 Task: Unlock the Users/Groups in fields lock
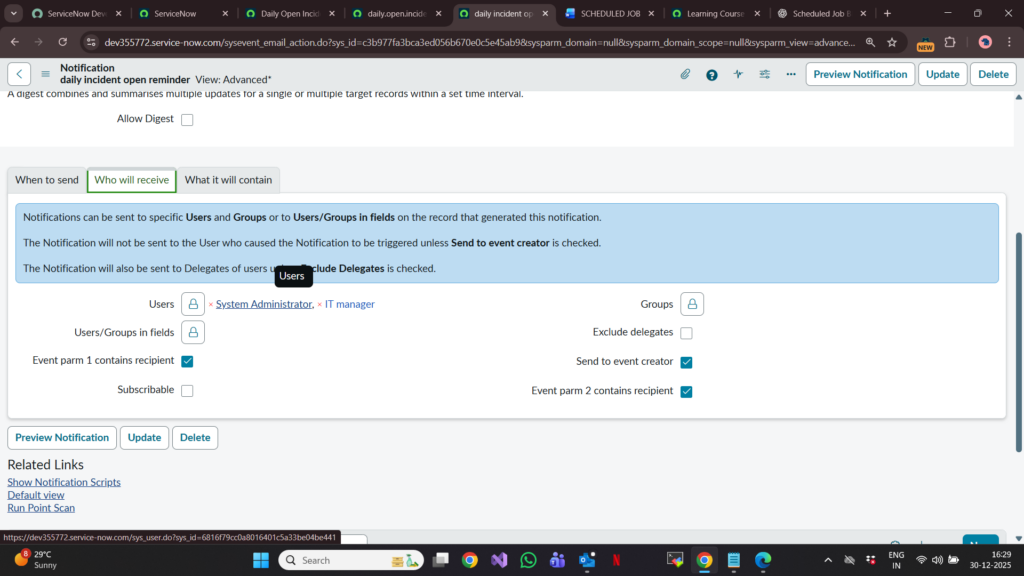(x=193, y=332)
